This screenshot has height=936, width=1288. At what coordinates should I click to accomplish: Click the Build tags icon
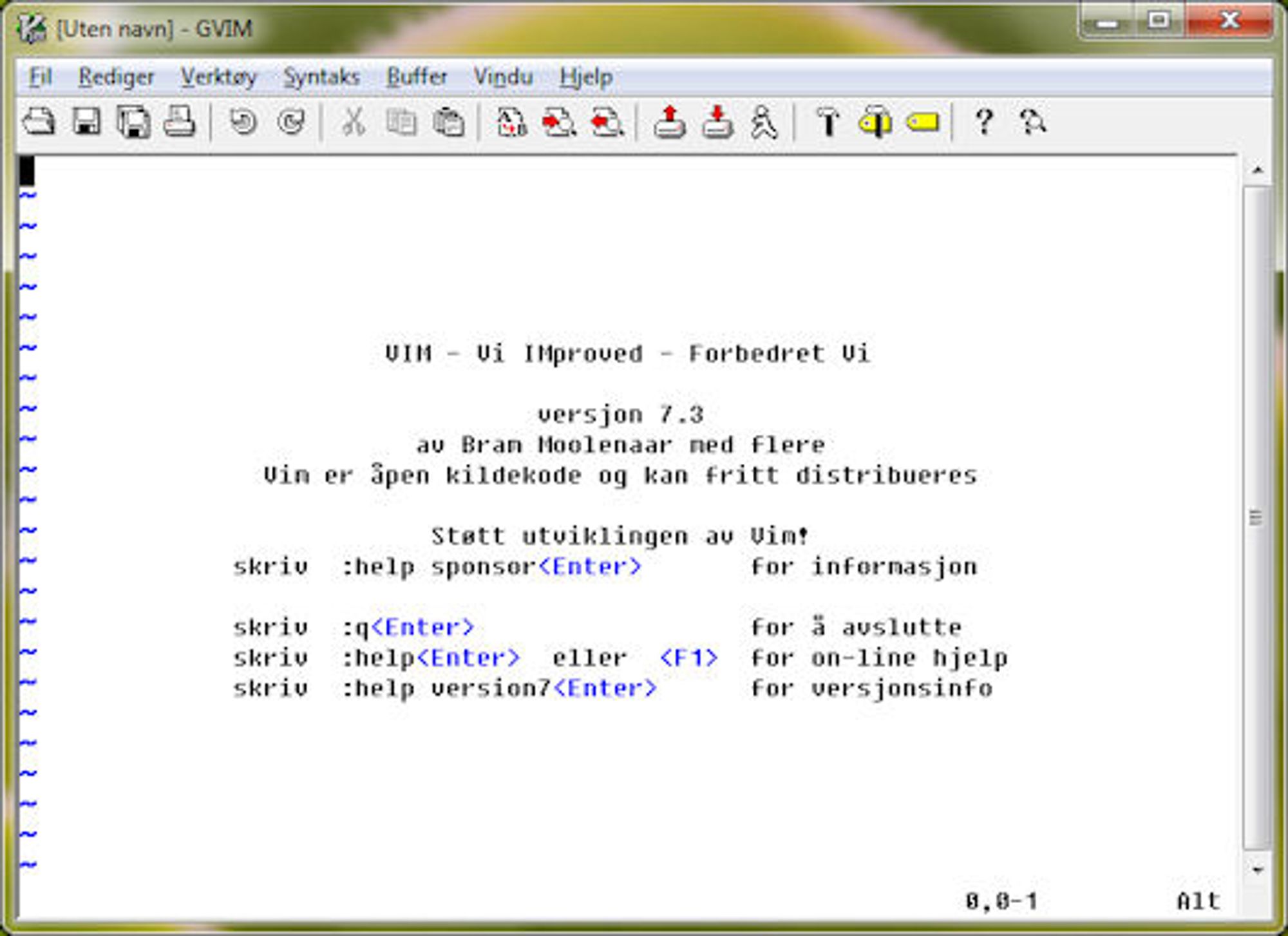[875, 122]
